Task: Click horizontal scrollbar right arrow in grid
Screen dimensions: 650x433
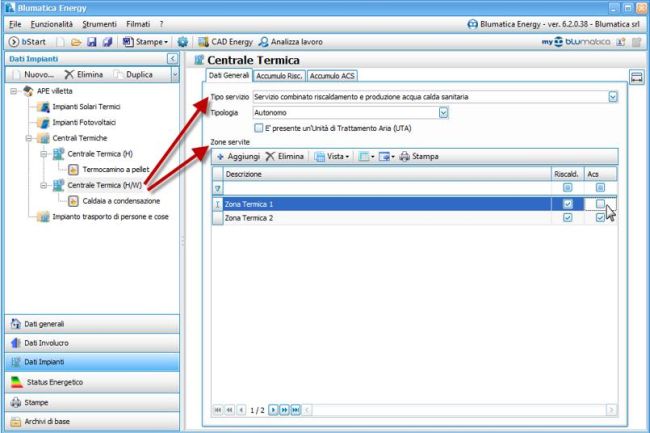Action: pyautogui.click(x=611, y=410)
